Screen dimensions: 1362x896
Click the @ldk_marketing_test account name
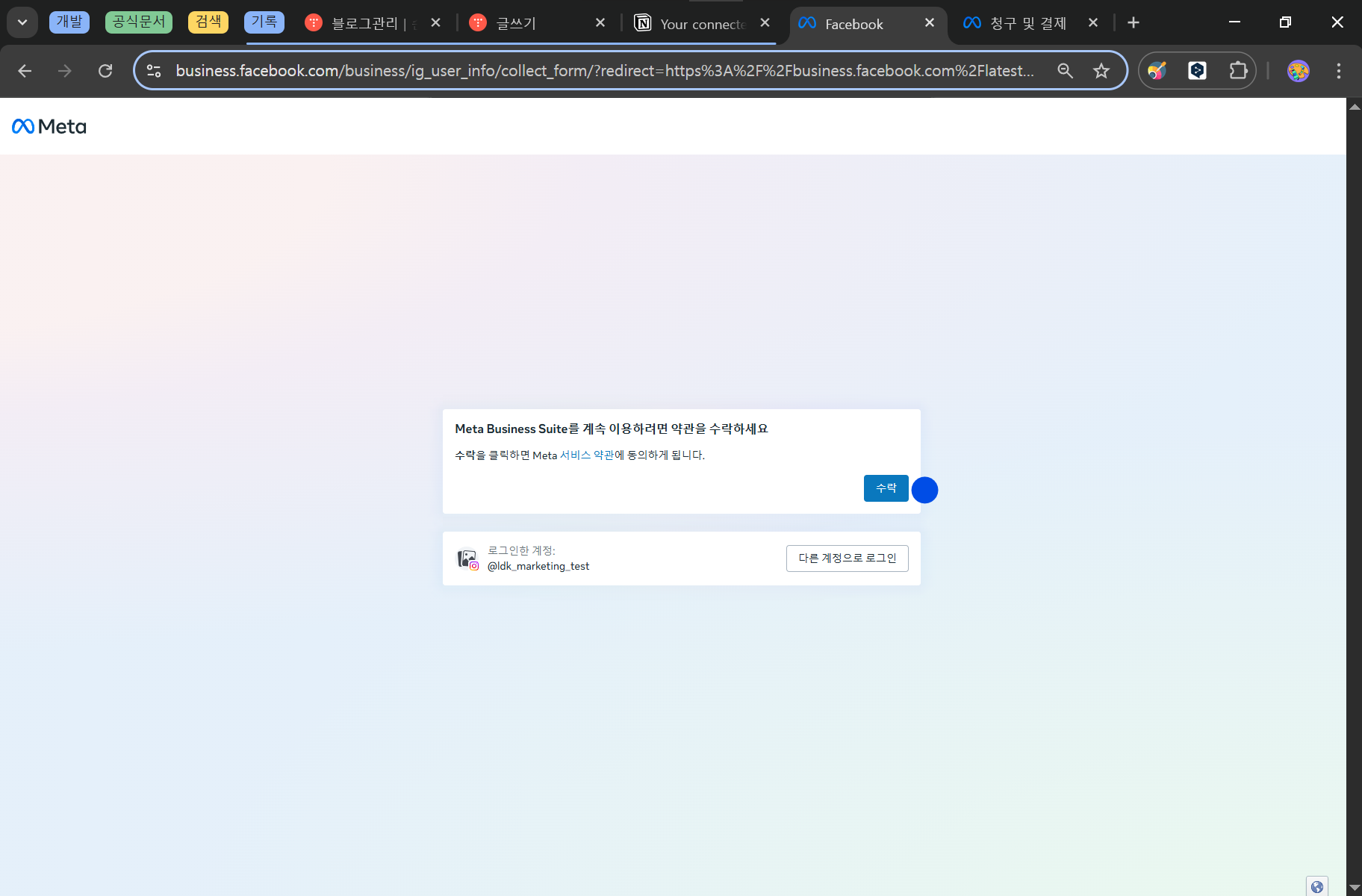(538, 567)
